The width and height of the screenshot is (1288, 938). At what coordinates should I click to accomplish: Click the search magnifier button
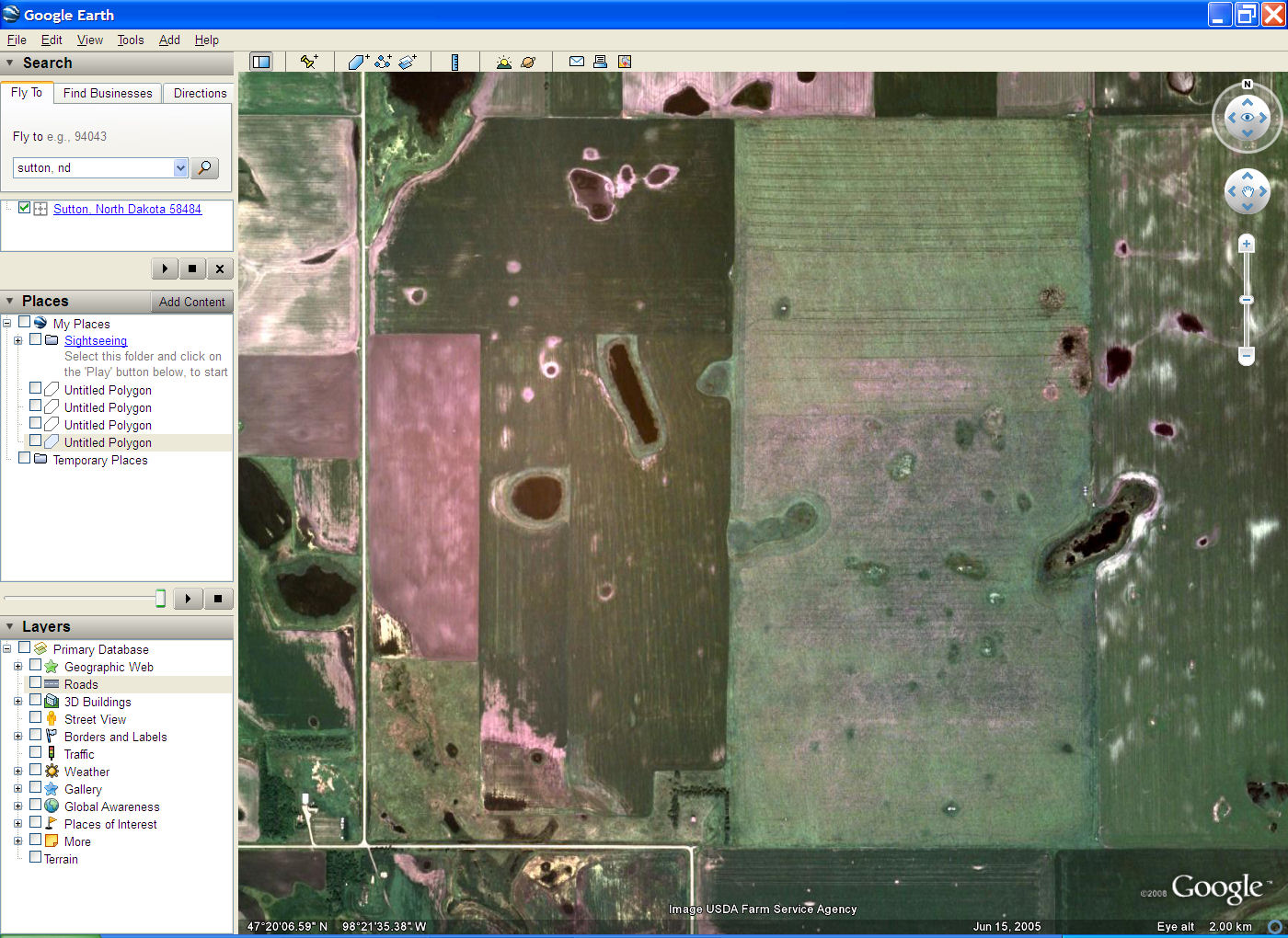click(x=204, y=167)
